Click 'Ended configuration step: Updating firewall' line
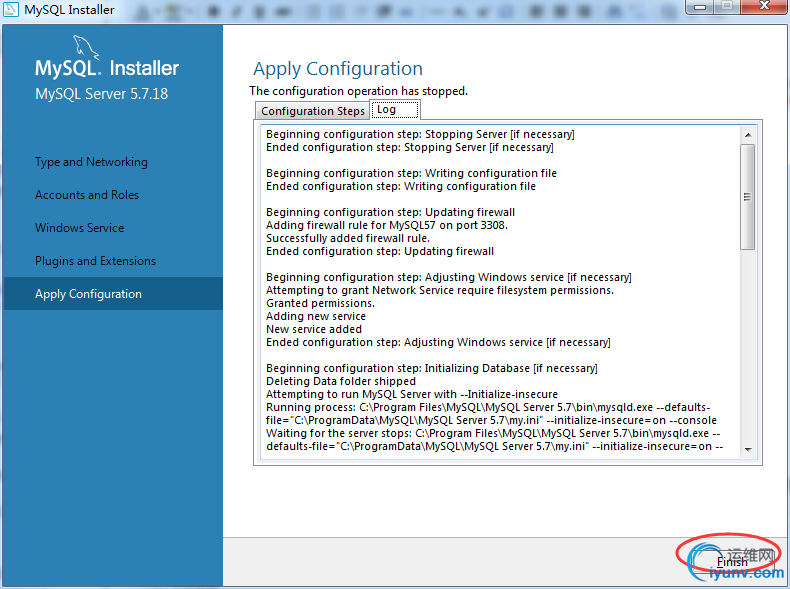 click(379, 251)
